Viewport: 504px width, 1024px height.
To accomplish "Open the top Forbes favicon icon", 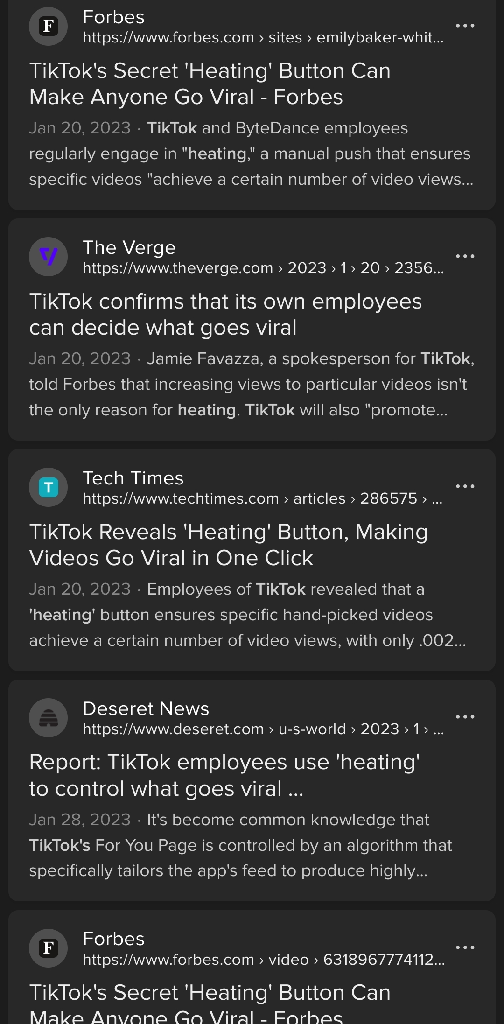I will tap(48, 26).
